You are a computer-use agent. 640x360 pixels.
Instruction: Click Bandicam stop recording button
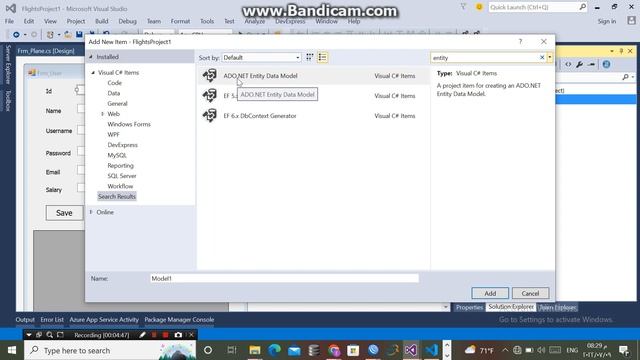(165, 335)
